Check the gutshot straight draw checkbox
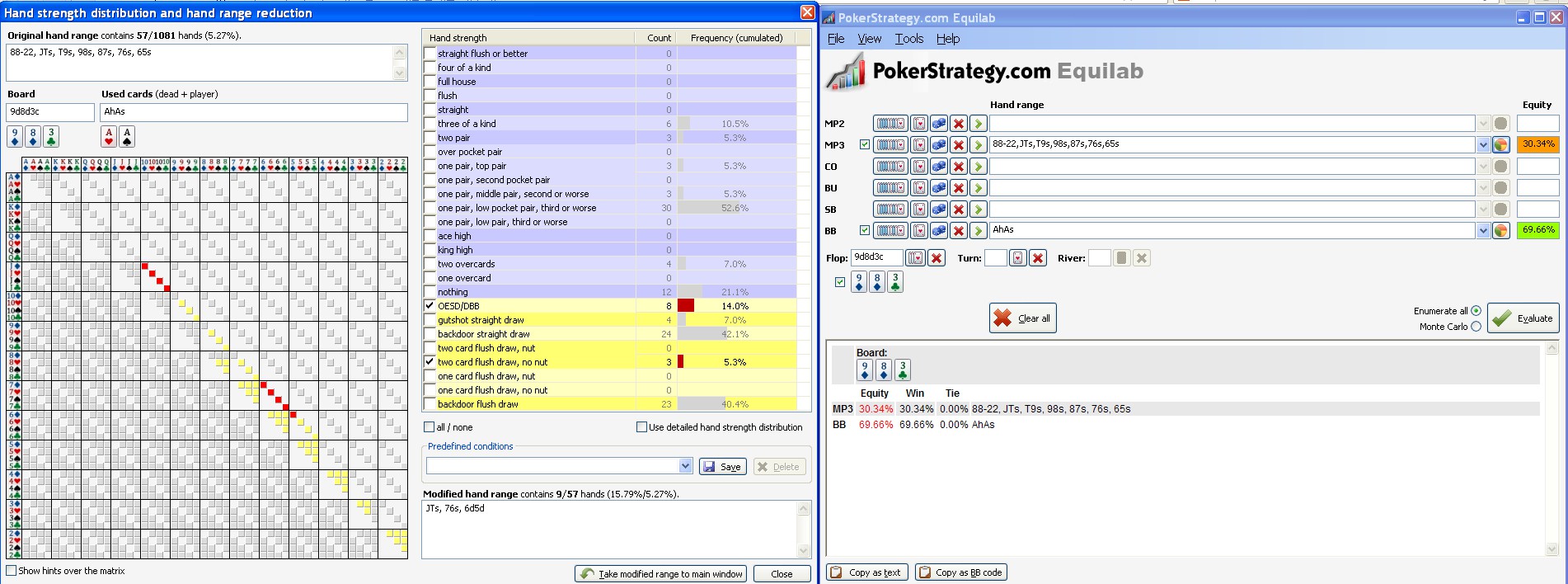Image resolution: width=1568 pixels, height=584 pixels. [430, 320]
